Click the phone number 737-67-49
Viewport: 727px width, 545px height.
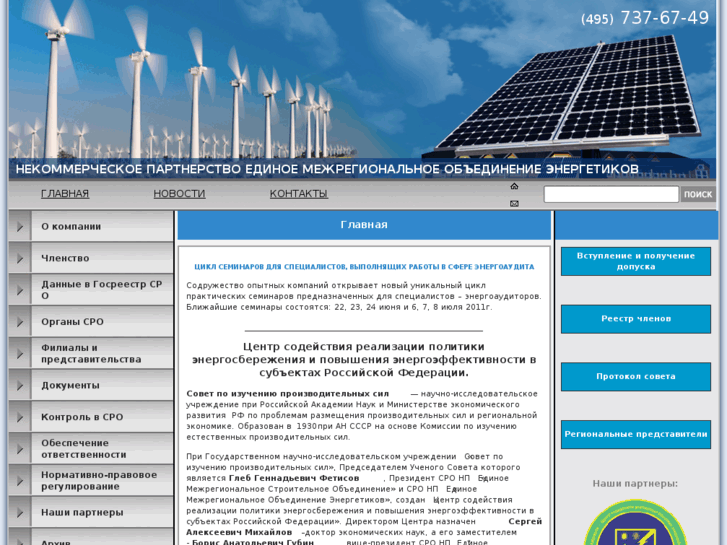pyautogui.click(x=664, y=18)
